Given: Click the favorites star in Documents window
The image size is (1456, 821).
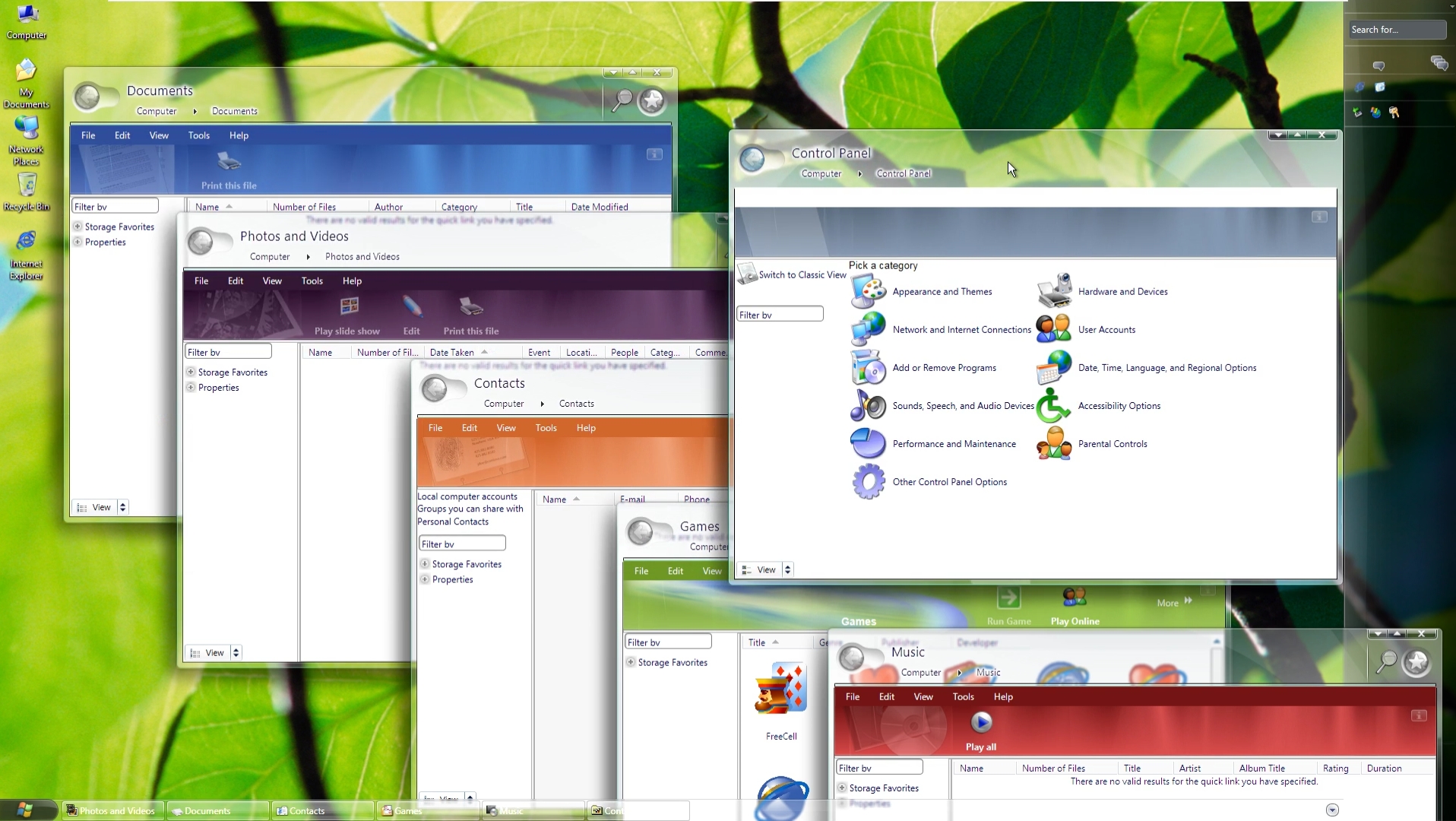Looking at the screenshot, I should 652,100.
